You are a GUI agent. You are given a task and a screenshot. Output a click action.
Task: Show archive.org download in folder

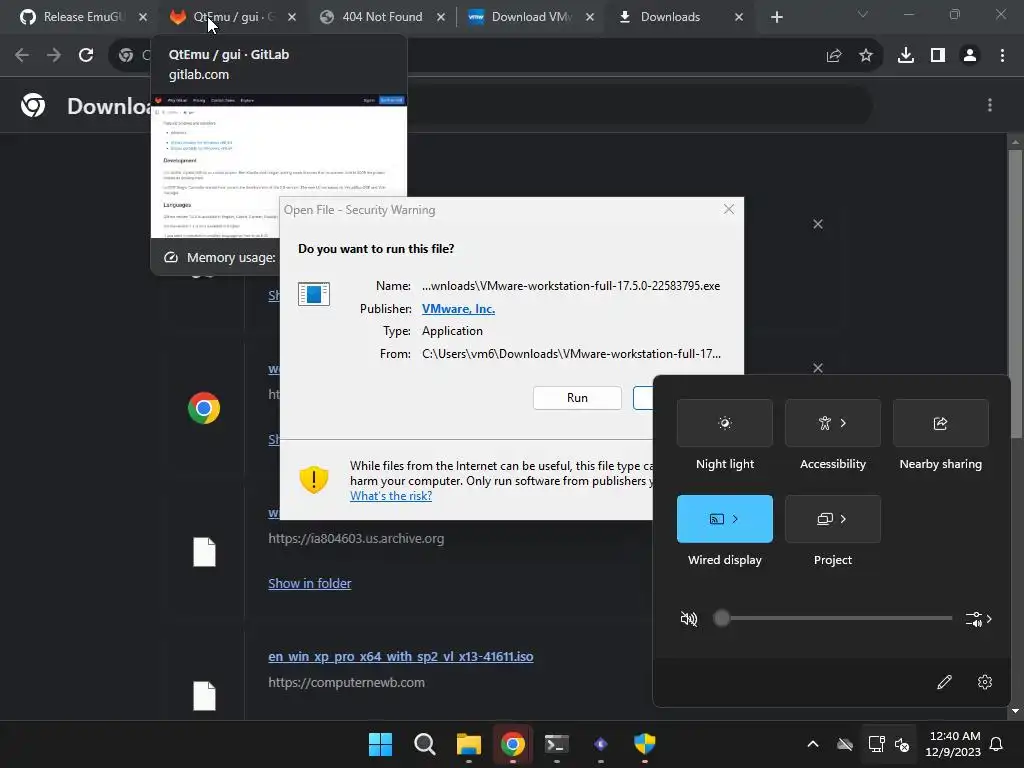pos(310,583)
